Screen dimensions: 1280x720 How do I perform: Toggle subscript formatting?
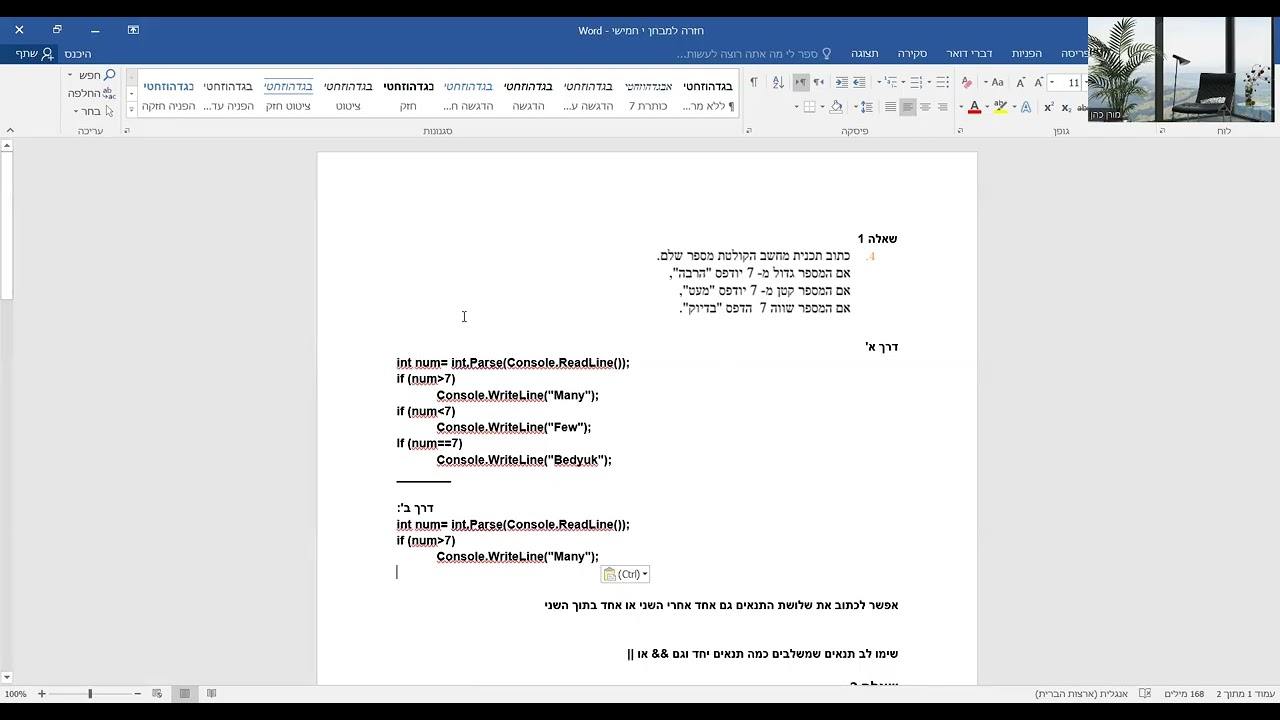pos(1066,107)
